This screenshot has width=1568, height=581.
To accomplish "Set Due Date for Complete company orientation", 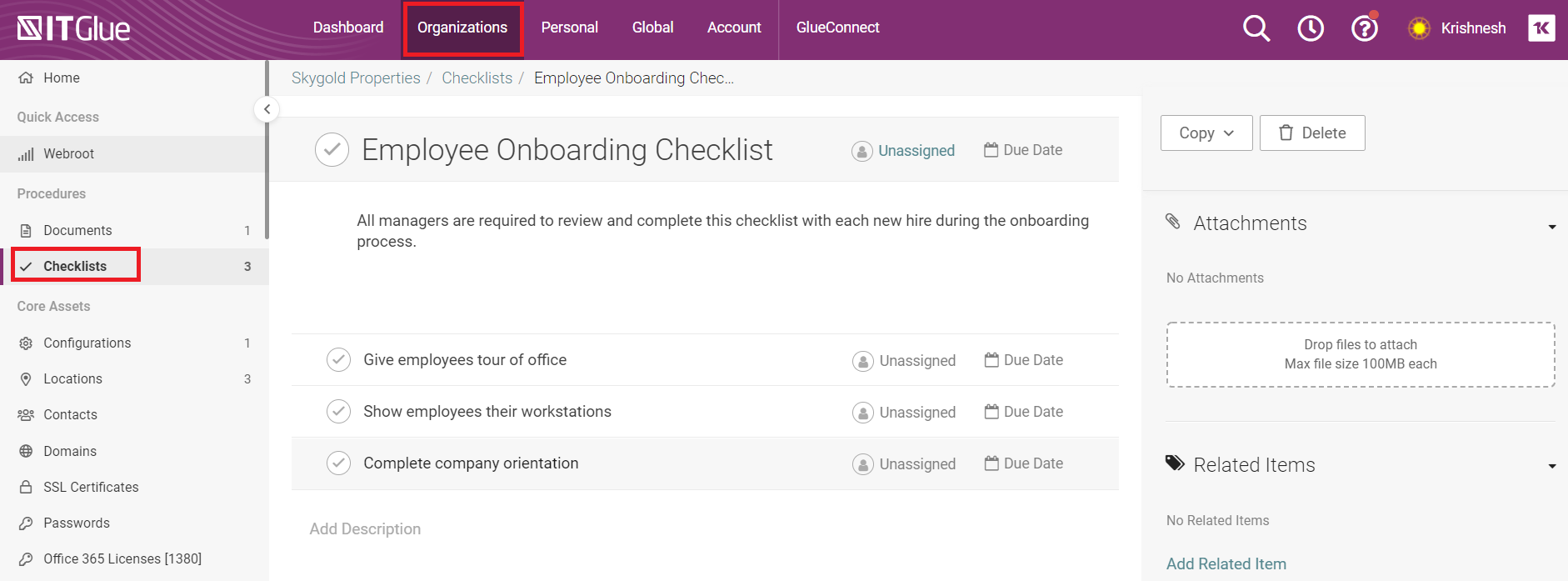I will [x=1024, y=463].
